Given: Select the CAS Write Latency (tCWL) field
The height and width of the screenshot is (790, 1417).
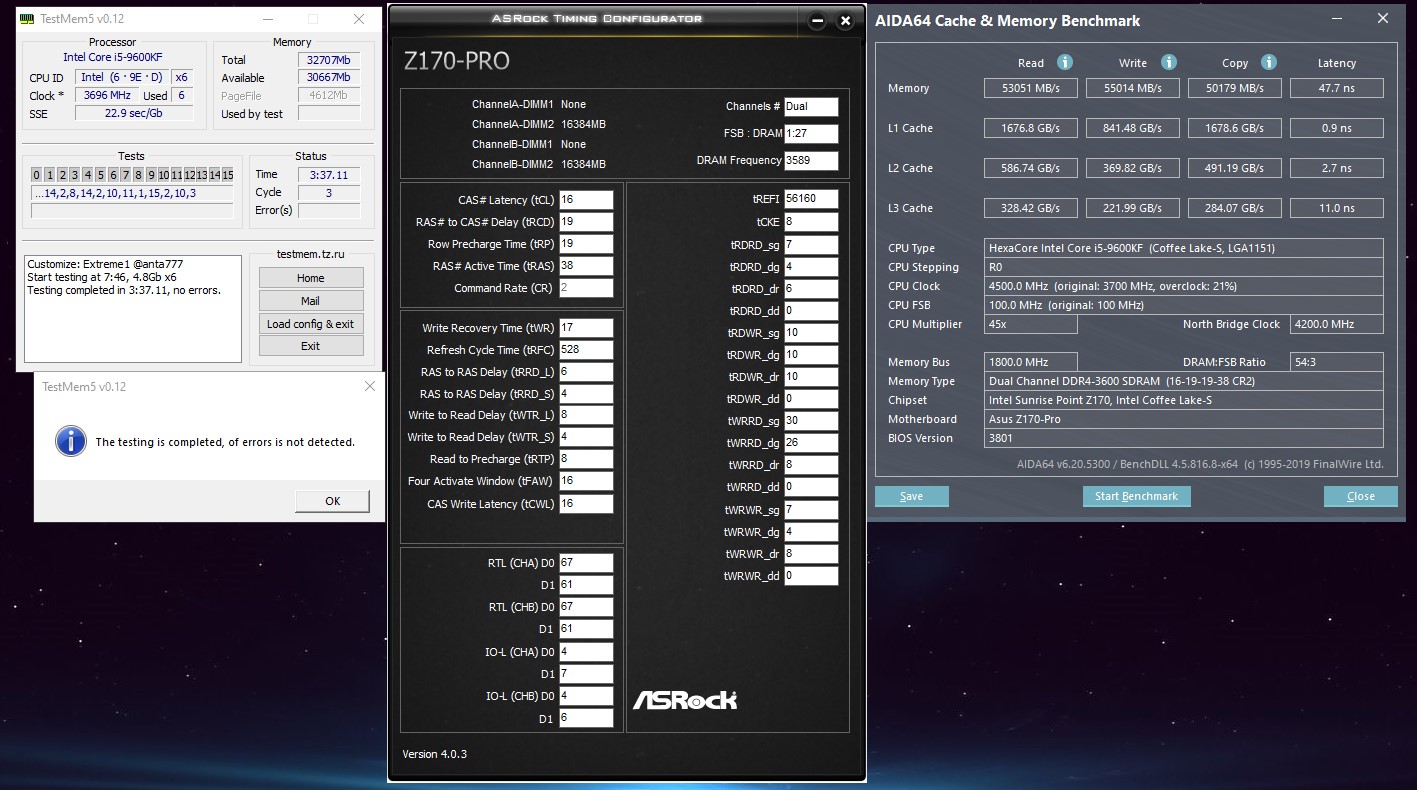Looking at the screenshot, I should (x=586, y=504).
